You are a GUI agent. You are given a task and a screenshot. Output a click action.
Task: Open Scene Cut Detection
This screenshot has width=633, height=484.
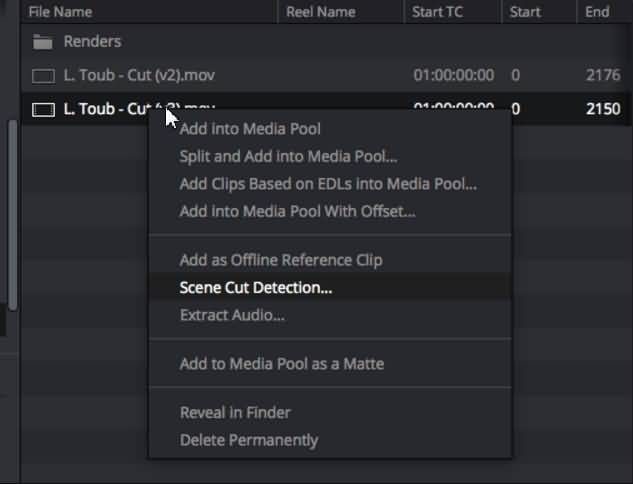[255, 287]
